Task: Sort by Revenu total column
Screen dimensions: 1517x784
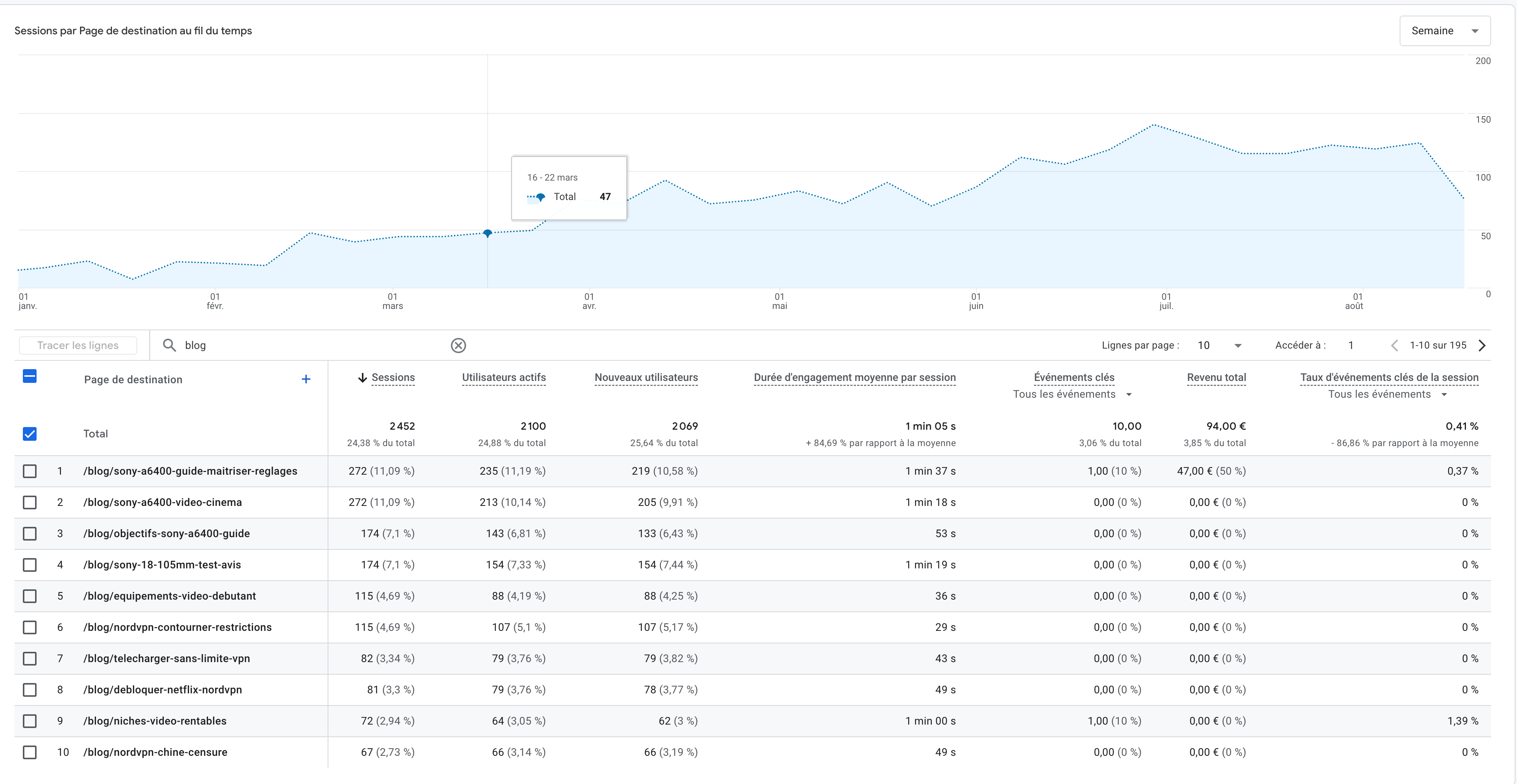Action: pos(1216,378)
